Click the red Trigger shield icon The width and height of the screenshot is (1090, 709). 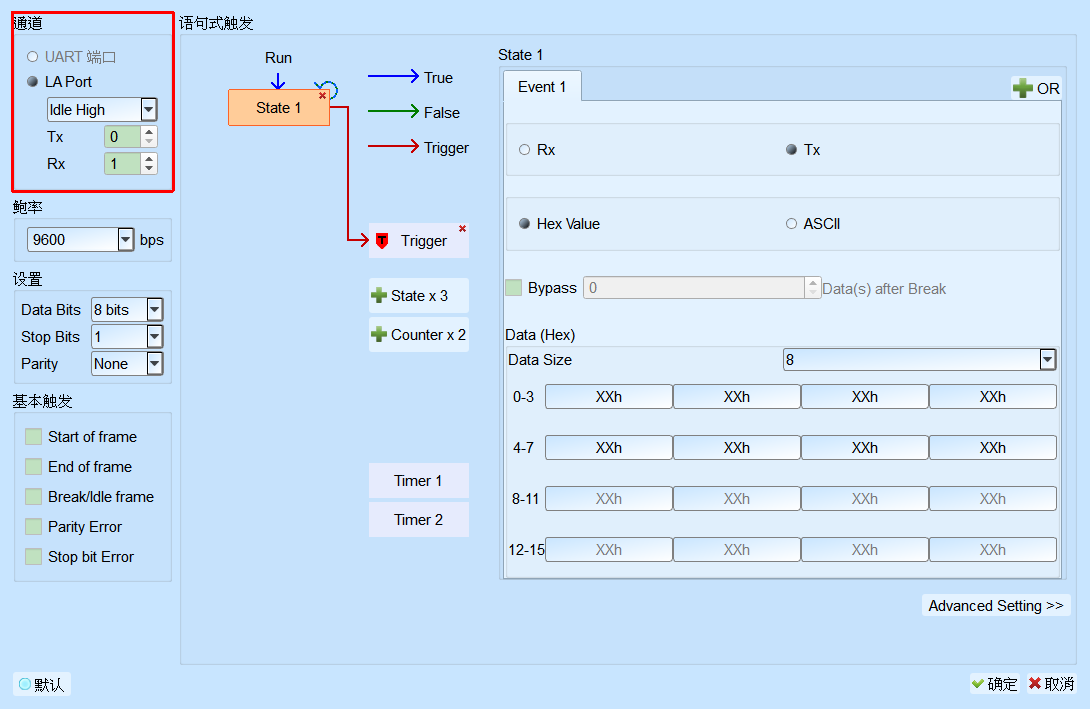click(382, 241)
